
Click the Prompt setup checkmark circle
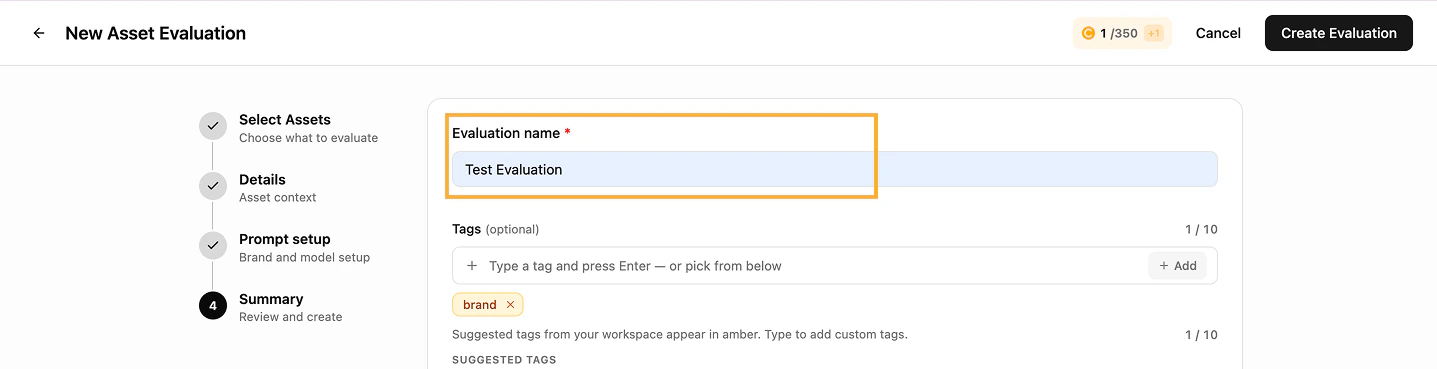click(213, 246)
